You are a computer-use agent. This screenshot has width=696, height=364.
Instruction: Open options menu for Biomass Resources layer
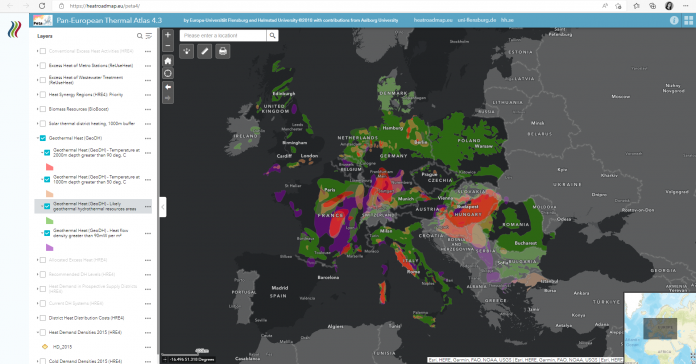coord(148,109)
